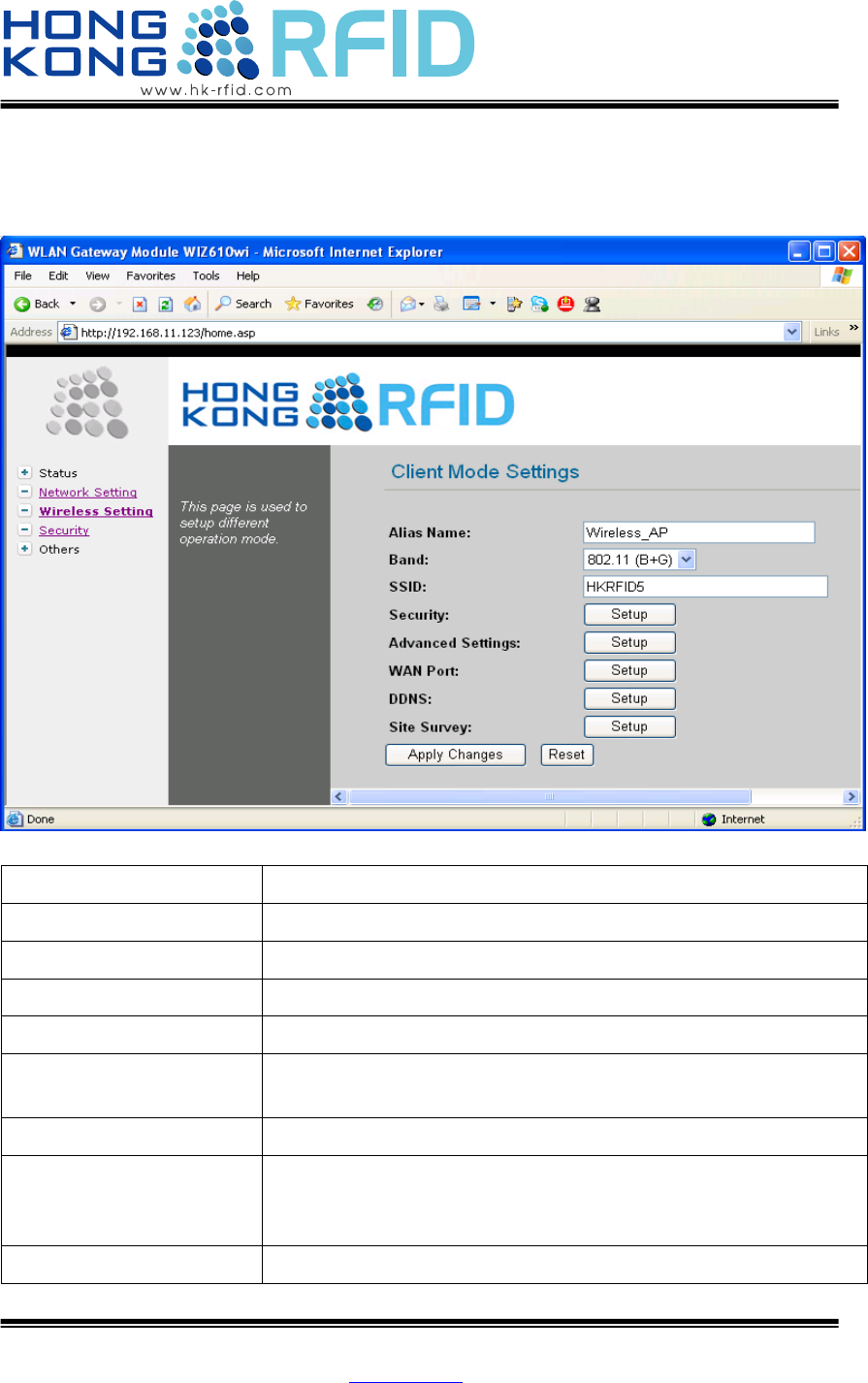Open the View menu

pyautogui.click(x=98, y=276)
